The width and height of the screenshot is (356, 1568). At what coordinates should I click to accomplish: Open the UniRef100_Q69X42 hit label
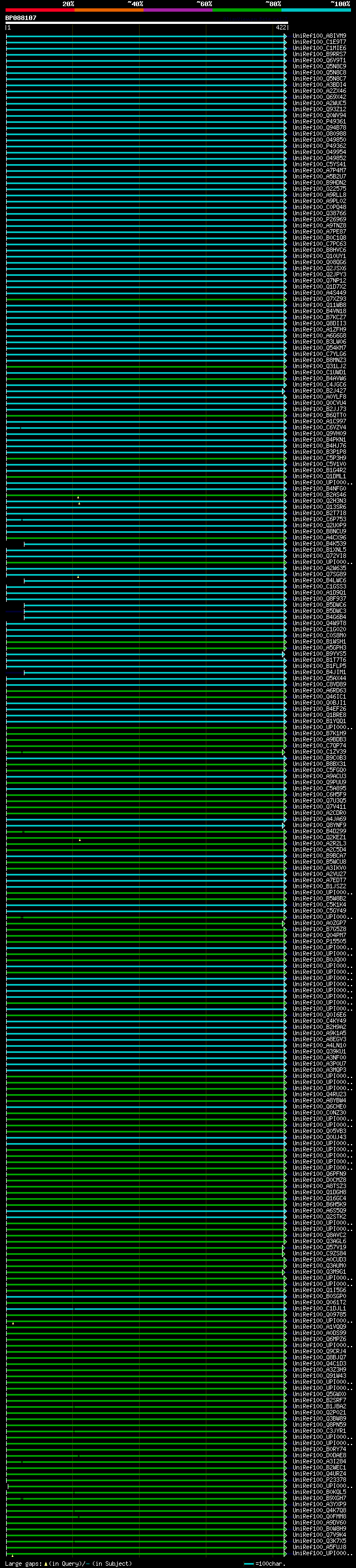coord(319,97)
